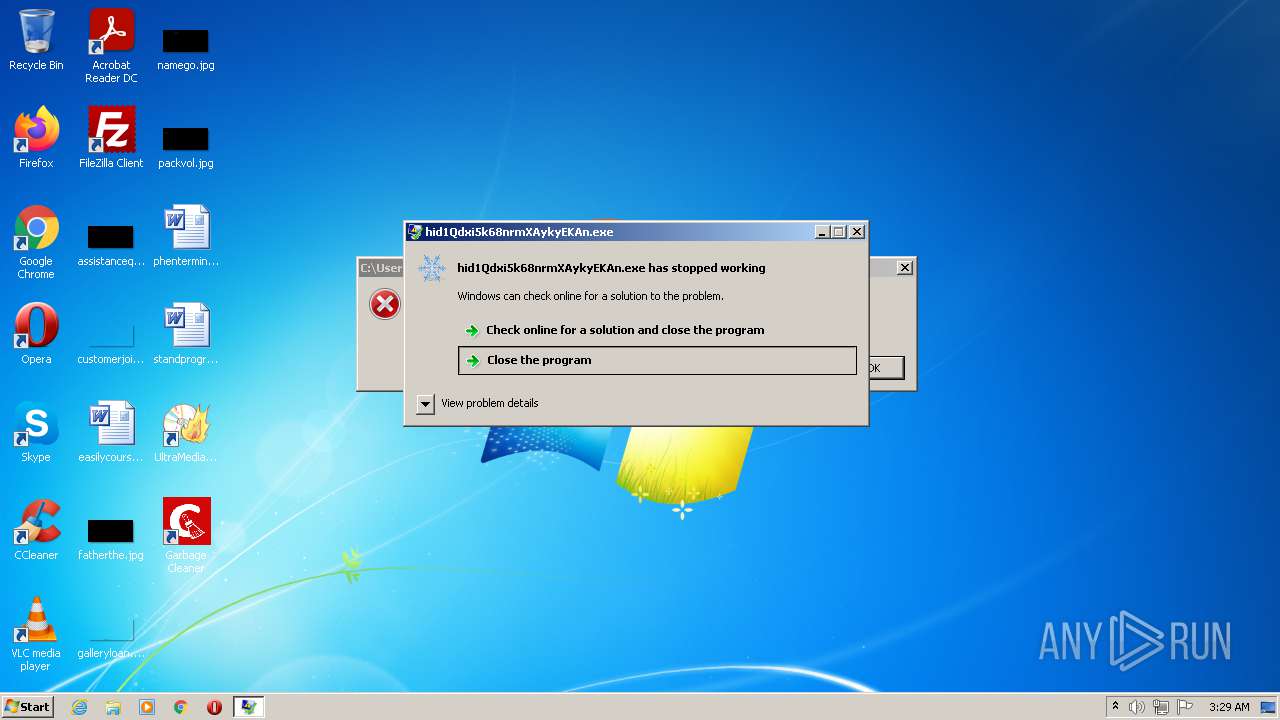This screenshot has width=1280, height=720.
Task: Switch to crashed program taskbar button
Action: (x=248, y=707)
